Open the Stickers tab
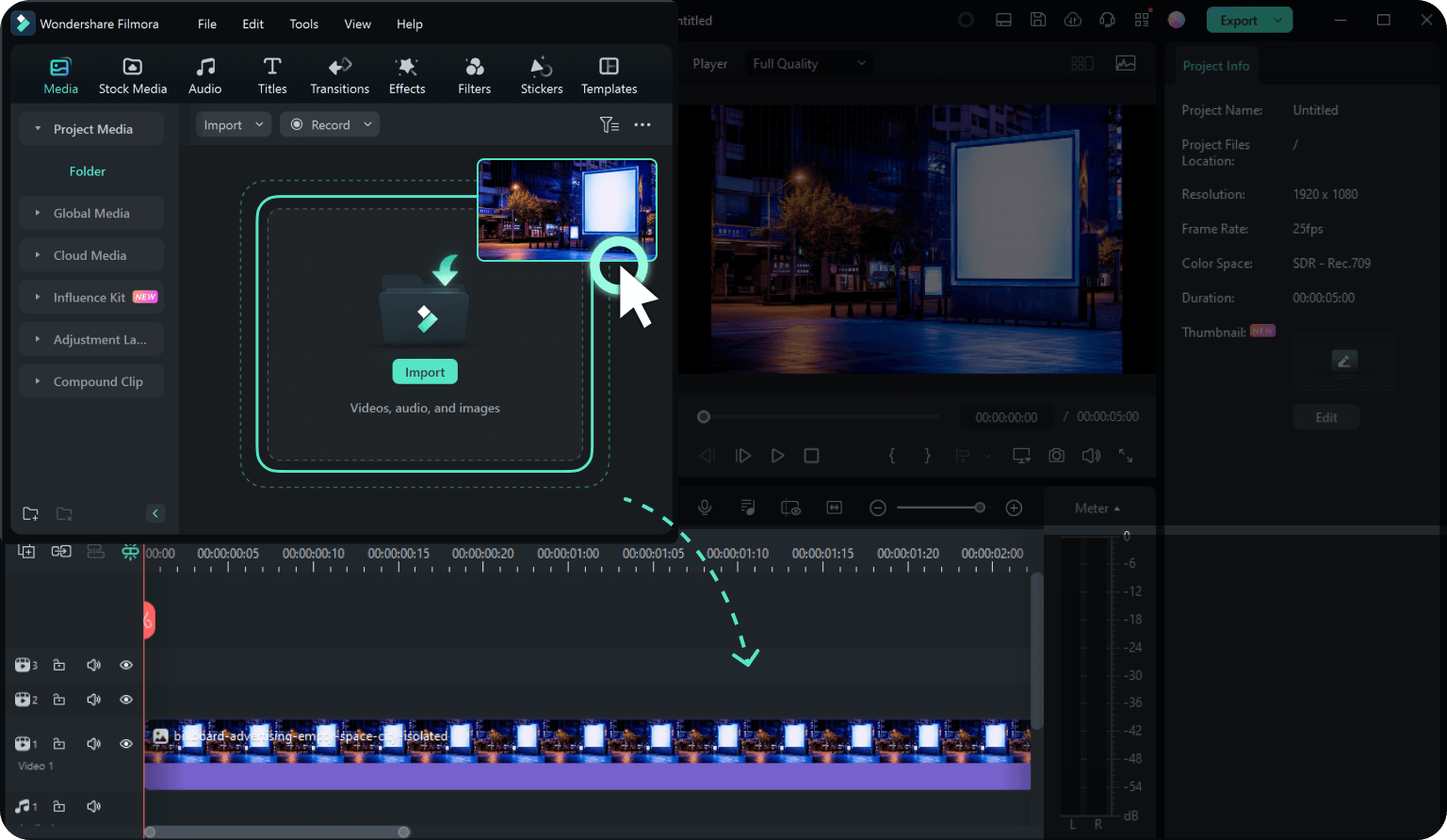The height and width of the screenshot is (840, 1447). tap(542, 76)
